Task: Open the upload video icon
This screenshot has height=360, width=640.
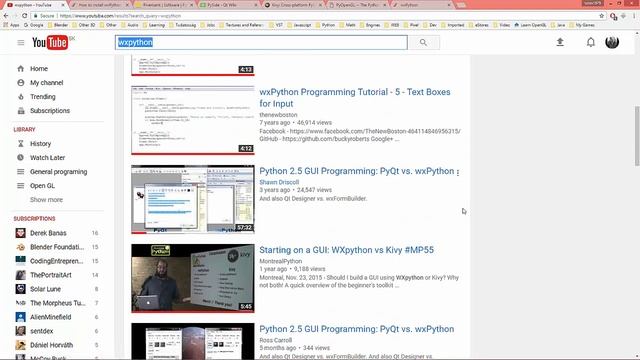Action: pyautogui.click(x=560, y=42)
